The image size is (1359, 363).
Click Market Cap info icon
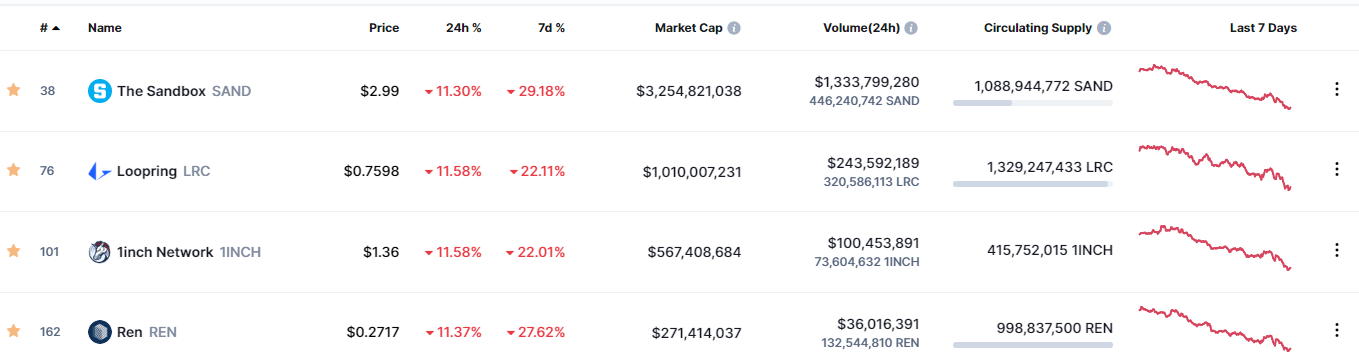pyautogui.click(x=734, y=28)
